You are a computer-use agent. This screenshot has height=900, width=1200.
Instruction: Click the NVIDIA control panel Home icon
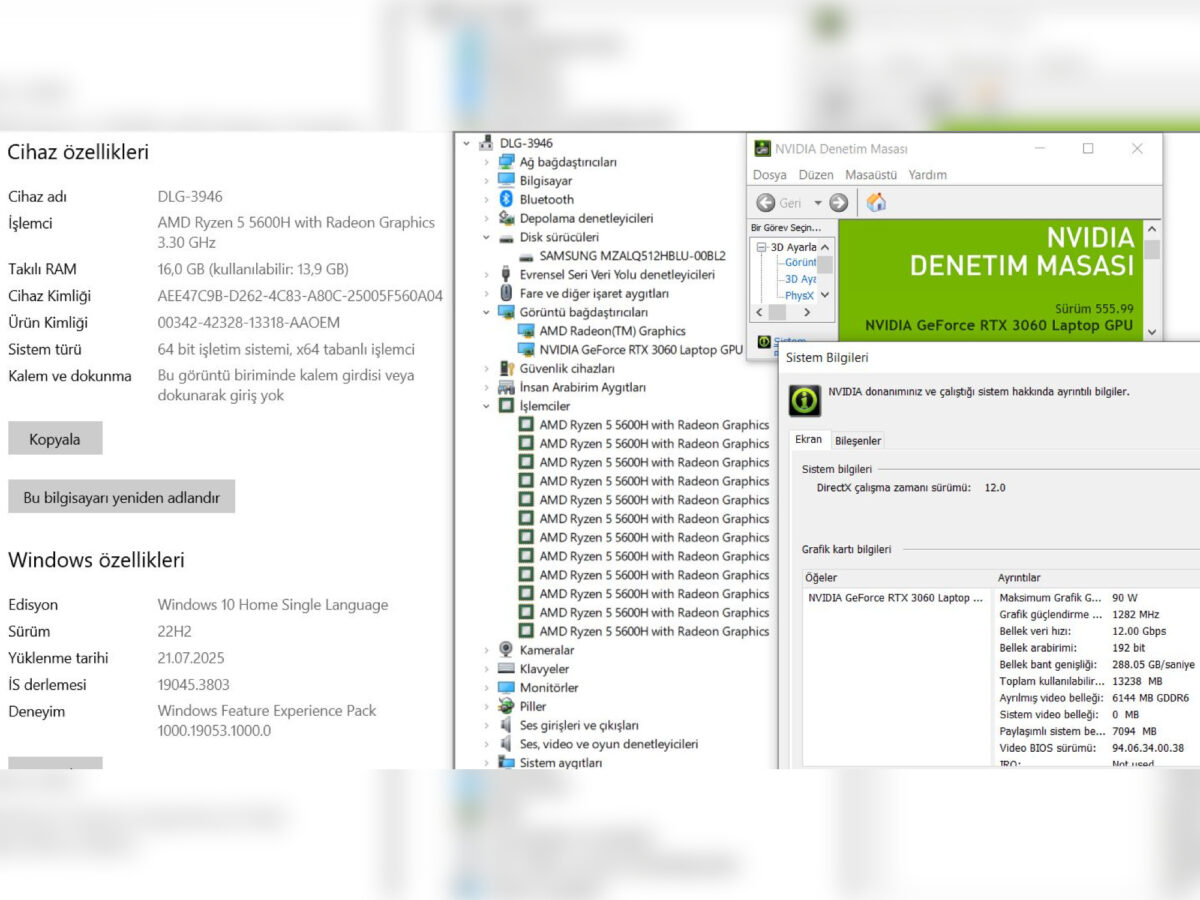tap(876, 202)
